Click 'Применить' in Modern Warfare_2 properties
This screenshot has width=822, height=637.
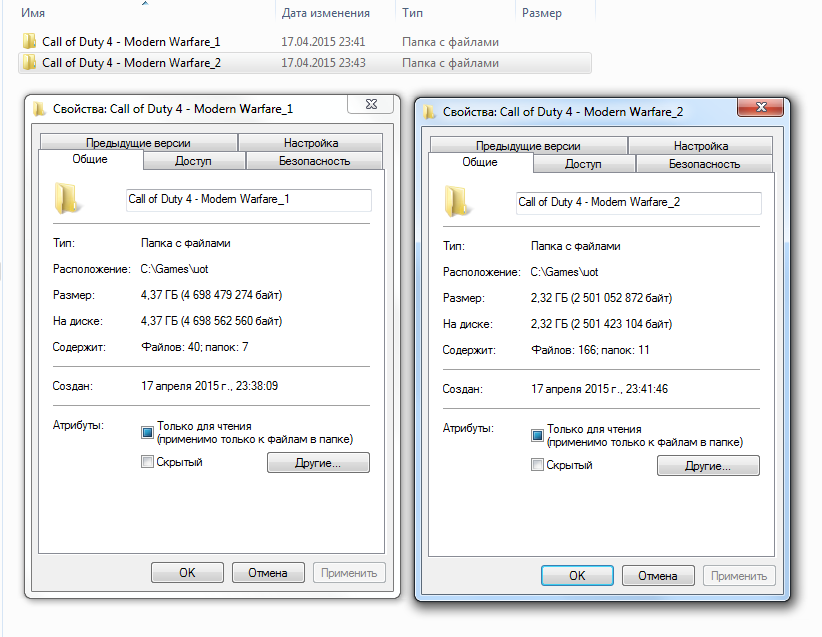coord(739,576)
